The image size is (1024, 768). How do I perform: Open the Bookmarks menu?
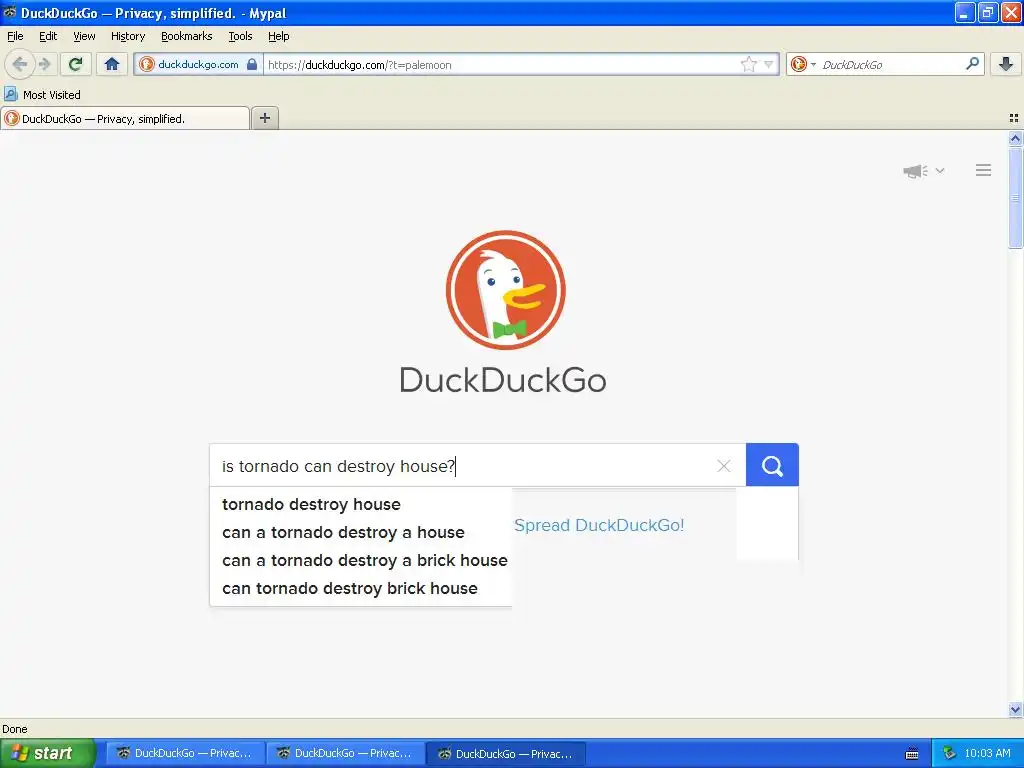[x=187, y=36]
